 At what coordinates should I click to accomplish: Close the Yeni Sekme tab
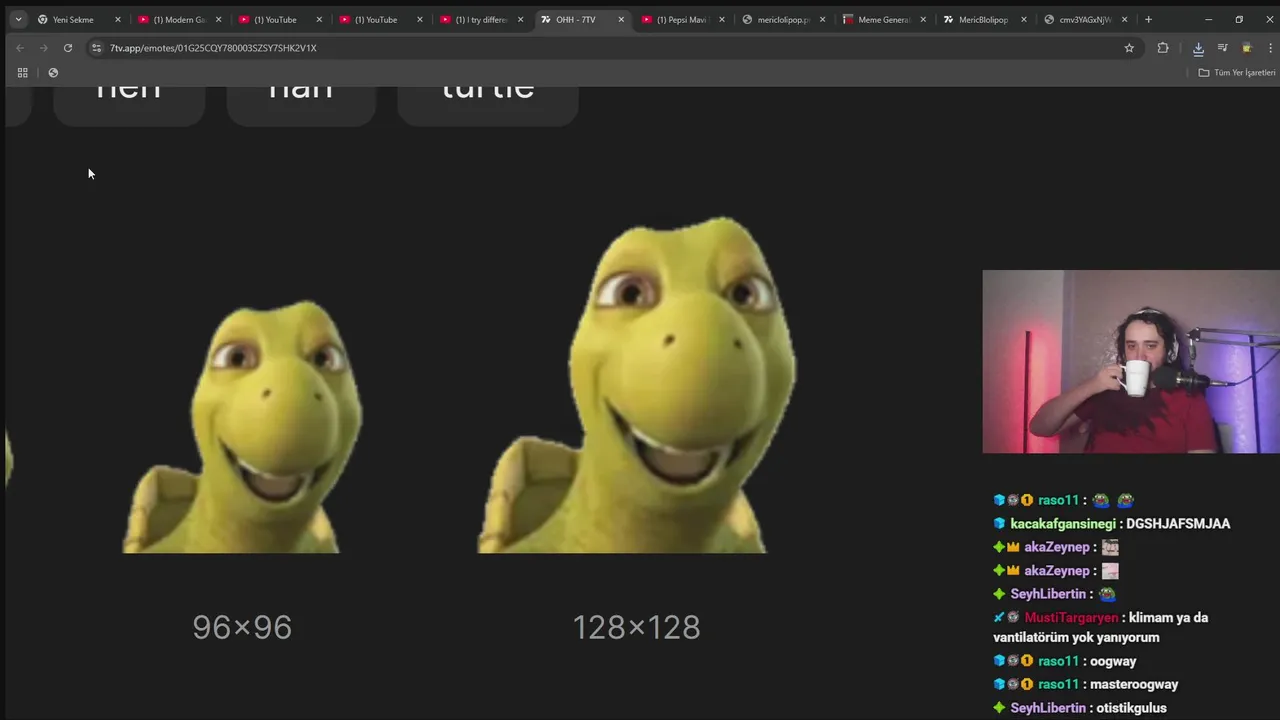(x=117, y=19)
